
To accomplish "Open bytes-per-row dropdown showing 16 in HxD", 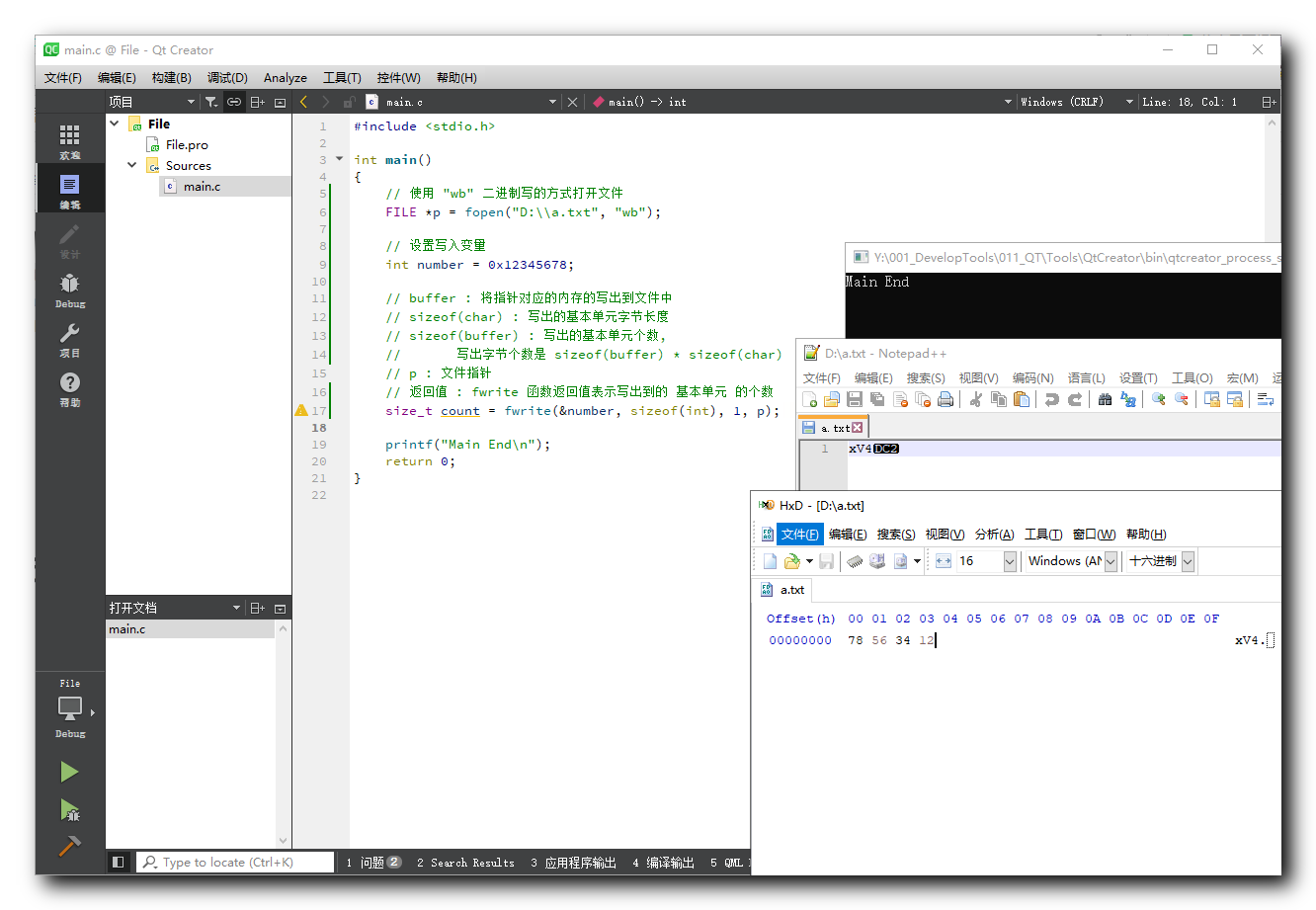I will pos(1010,561).
